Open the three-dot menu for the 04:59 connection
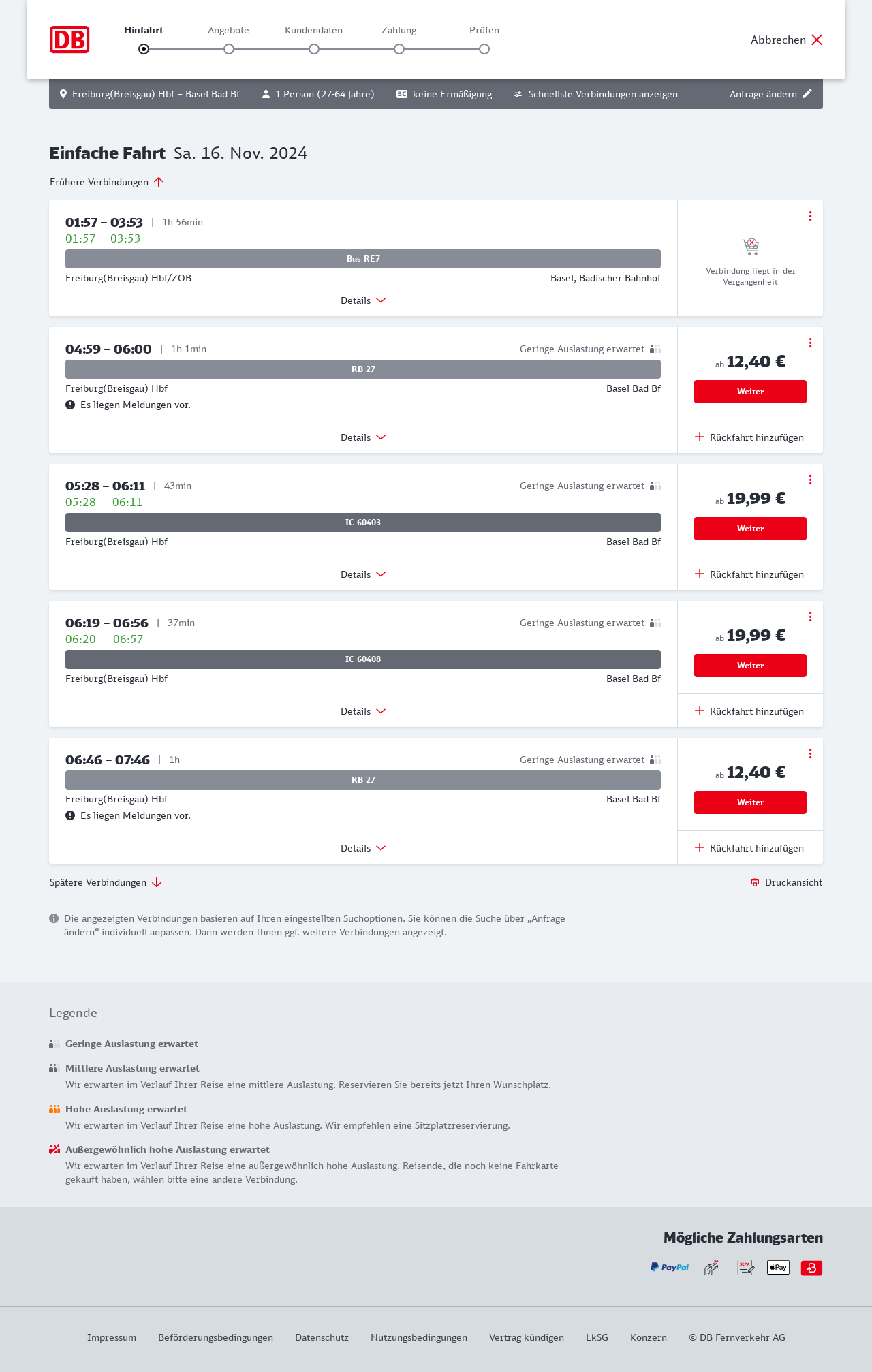 coord(810,343)
